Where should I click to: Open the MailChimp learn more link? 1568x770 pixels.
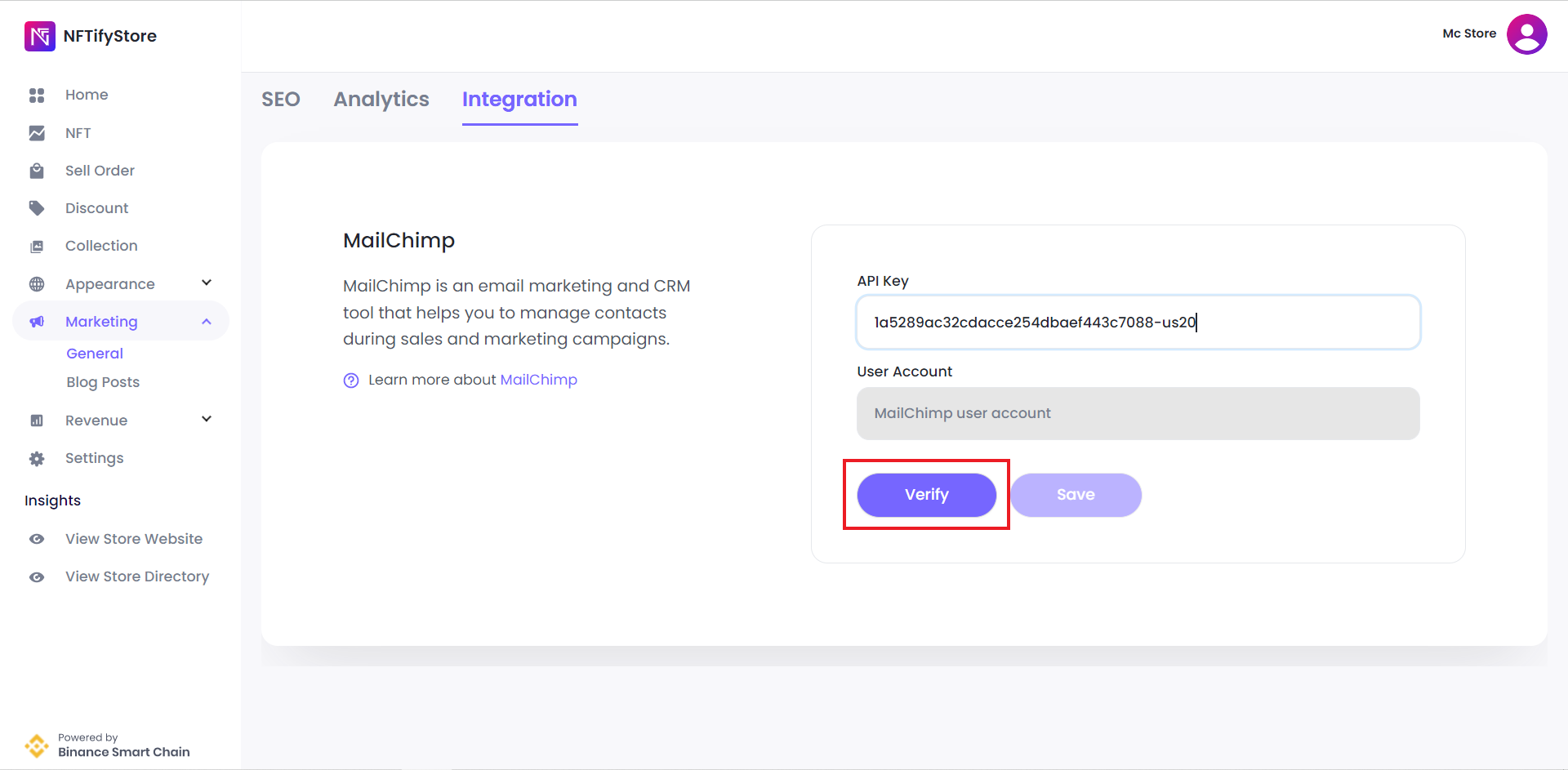click(x=539, y=380)
